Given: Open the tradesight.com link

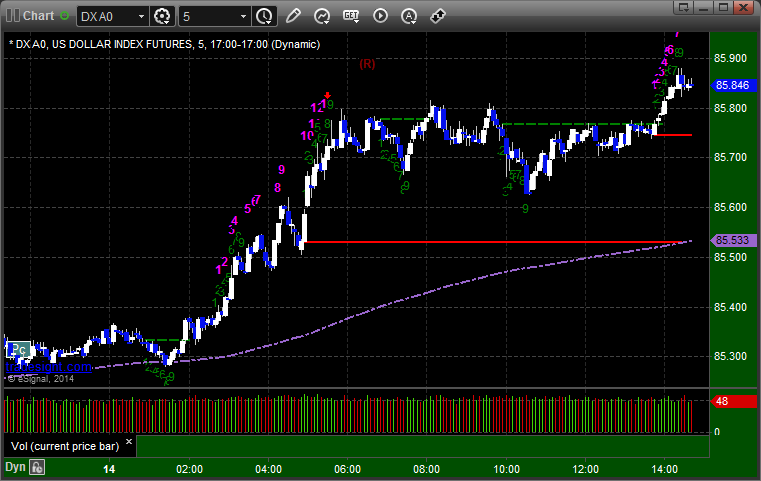Looking at the screenshot, I should (x=48, y=367).
